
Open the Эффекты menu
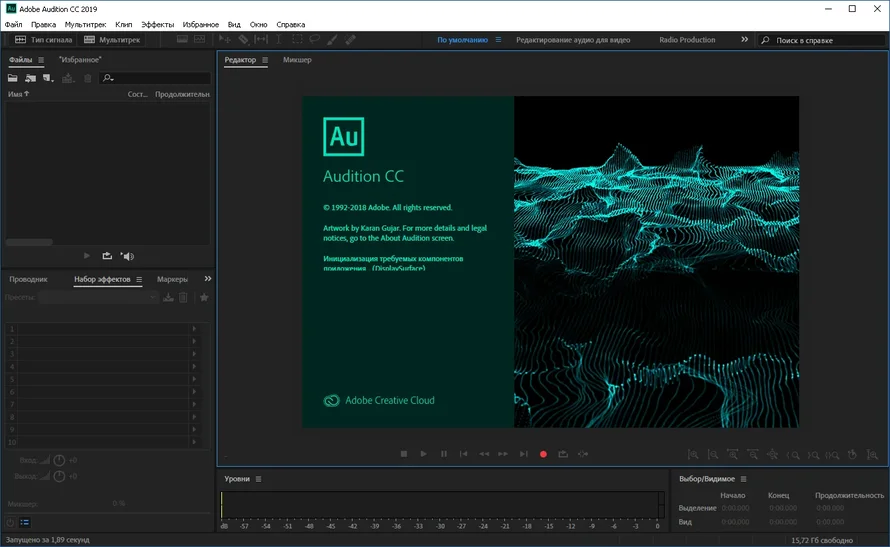[157, 23]
